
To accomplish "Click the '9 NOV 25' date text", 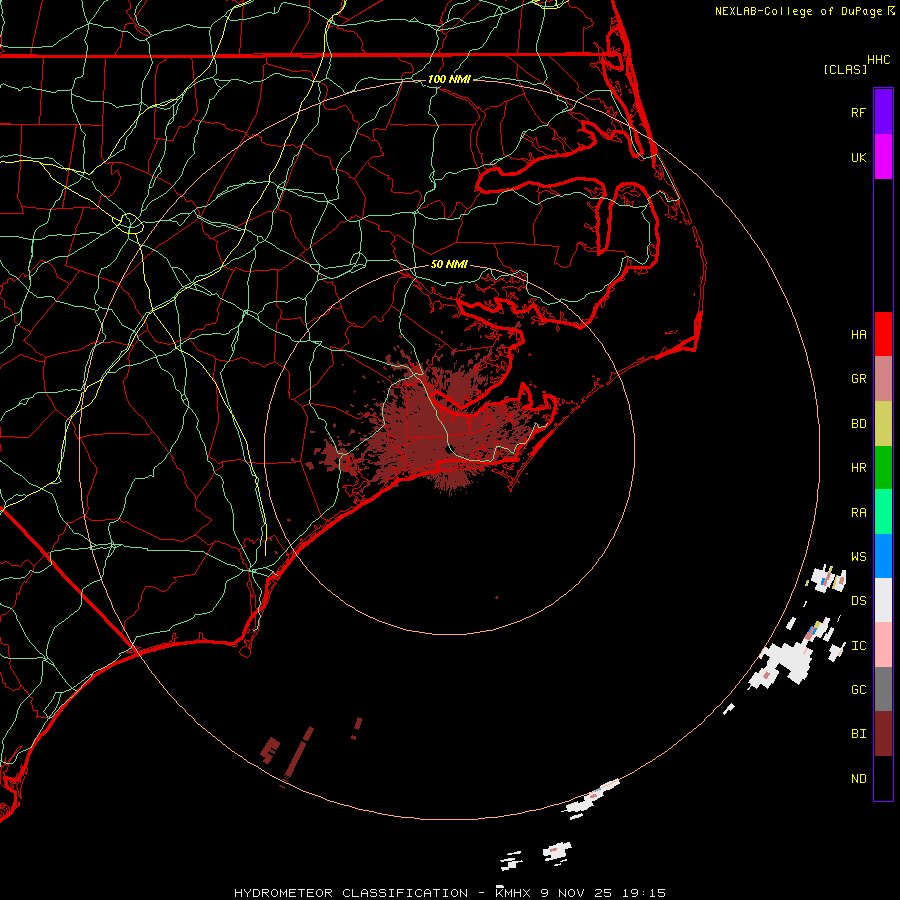I will [x=576, y=893].
